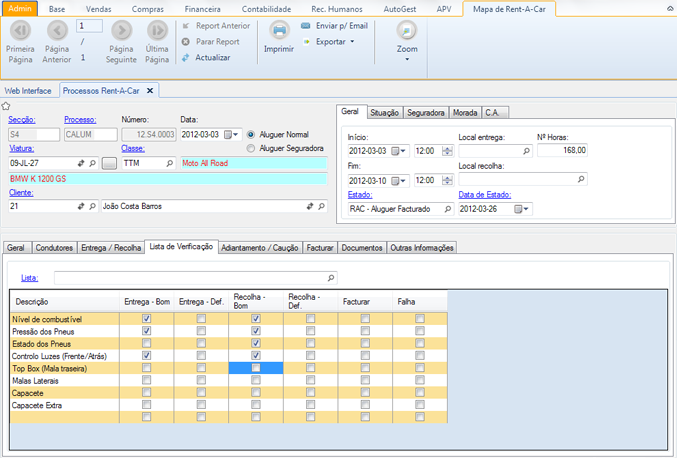Image resolution: width=677 pixels, height=458 pixels.
Task: Click the search icon in Cliente field
Action: pos(90,205)
